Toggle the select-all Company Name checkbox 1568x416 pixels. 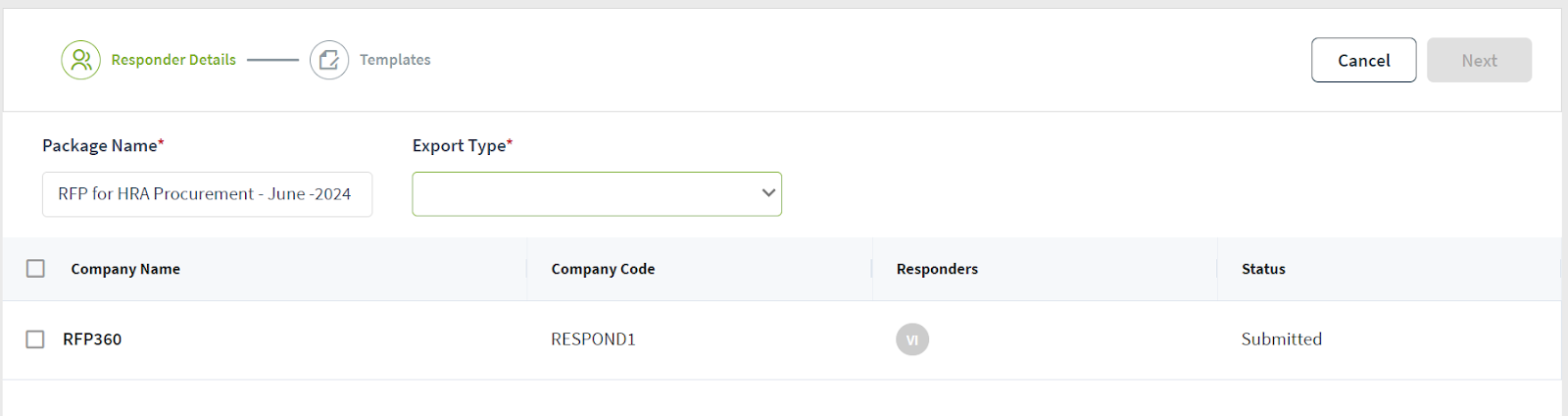coord(35,269)
